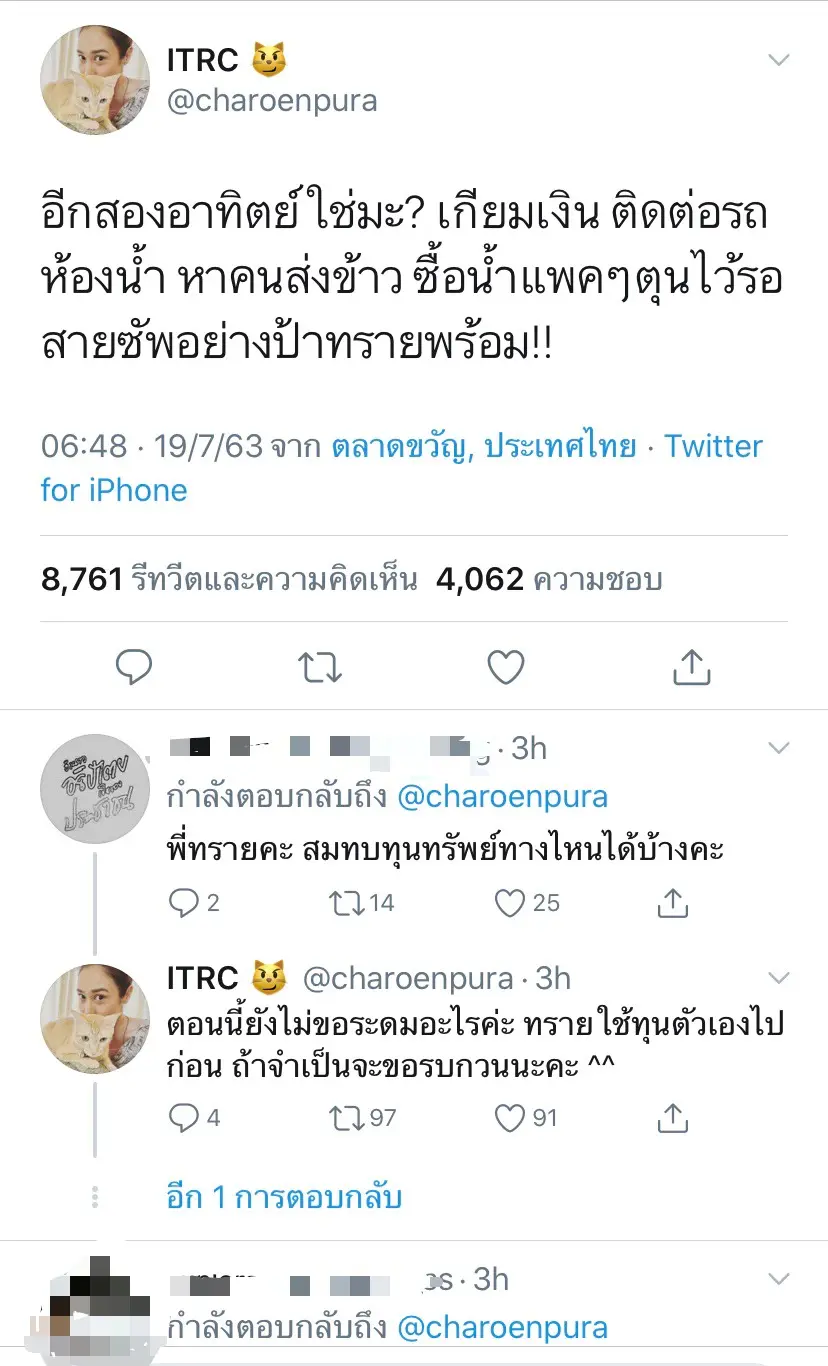Retweet the main ITRC tweet
This screenshot has width=828, height=1366.
pyautogui.click(x=320, y=668)
